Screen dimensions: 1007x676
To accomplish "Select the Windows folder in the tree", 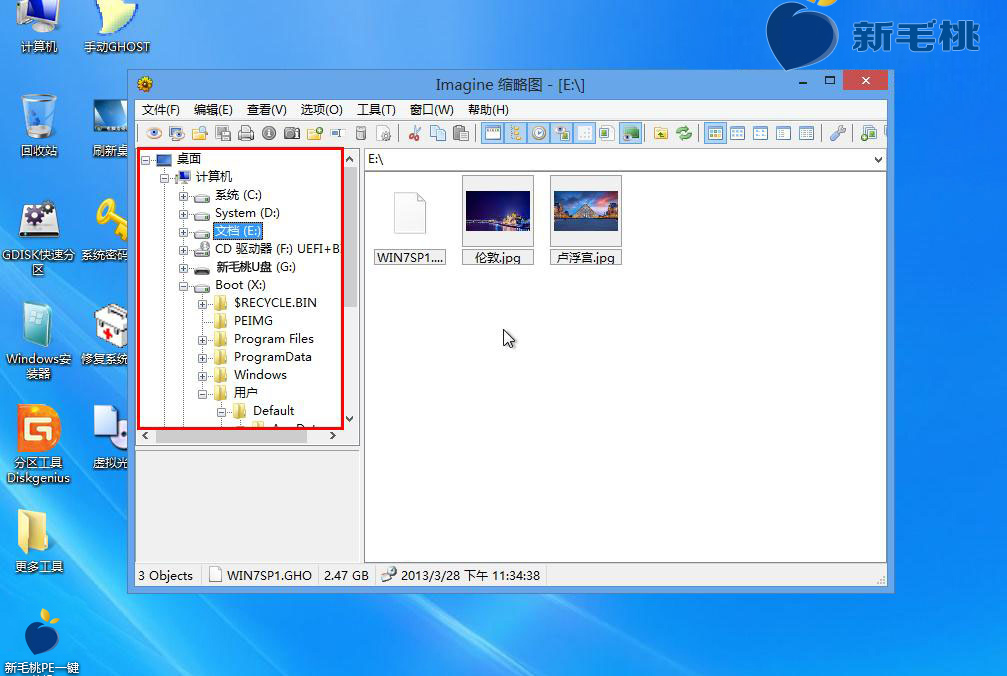I will 260,375.
